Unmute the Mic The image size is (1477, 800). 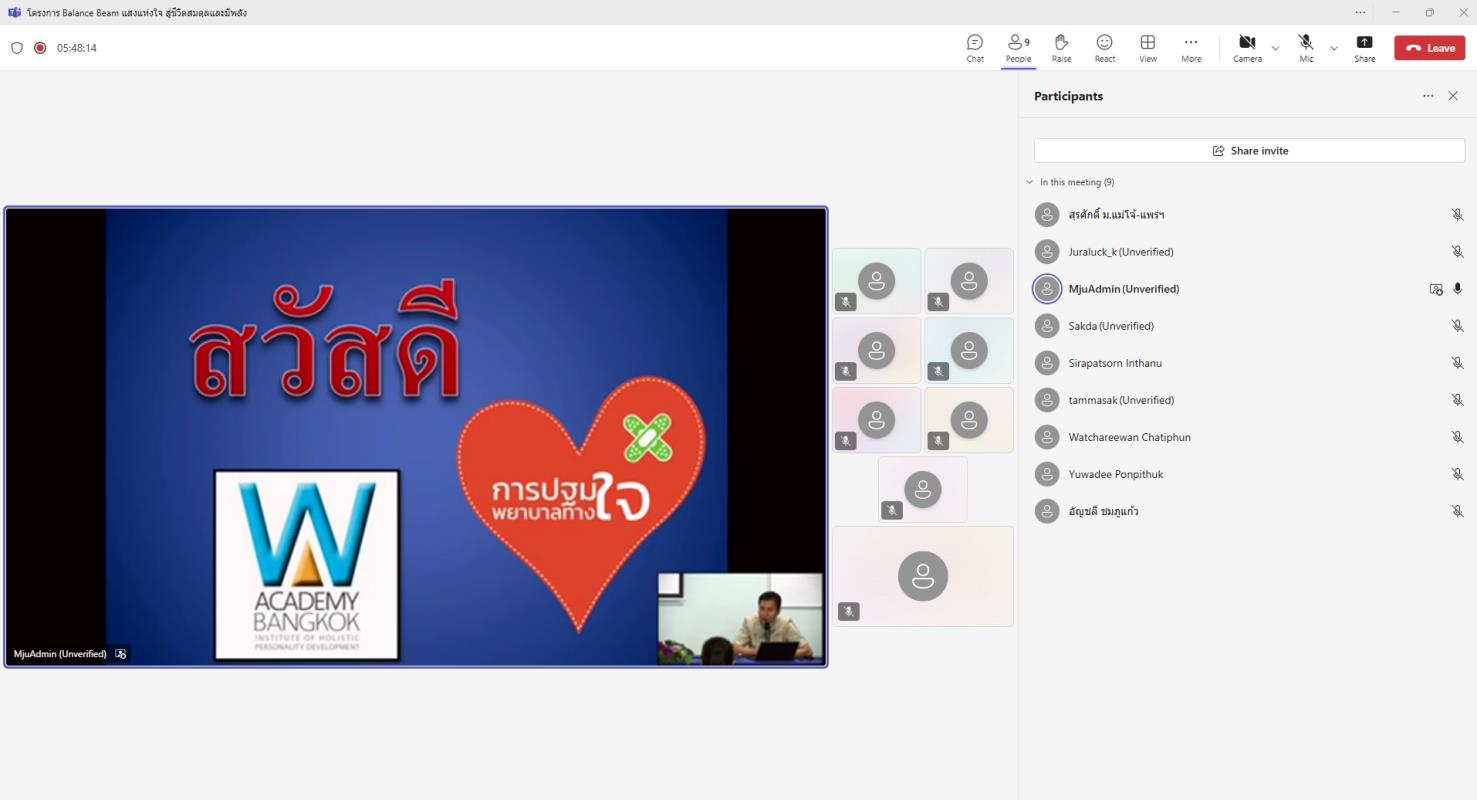(1306, 47)
